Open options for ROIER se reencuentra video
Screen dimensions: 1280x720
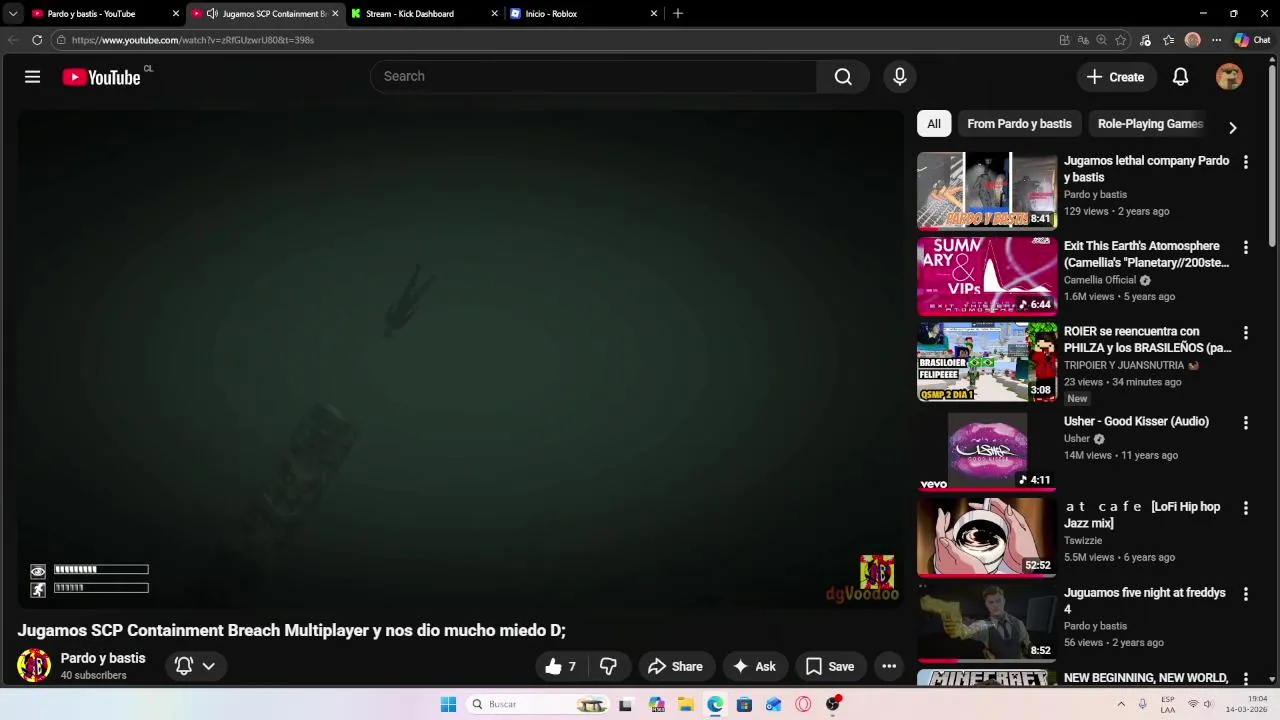(x=1245, y=332)
